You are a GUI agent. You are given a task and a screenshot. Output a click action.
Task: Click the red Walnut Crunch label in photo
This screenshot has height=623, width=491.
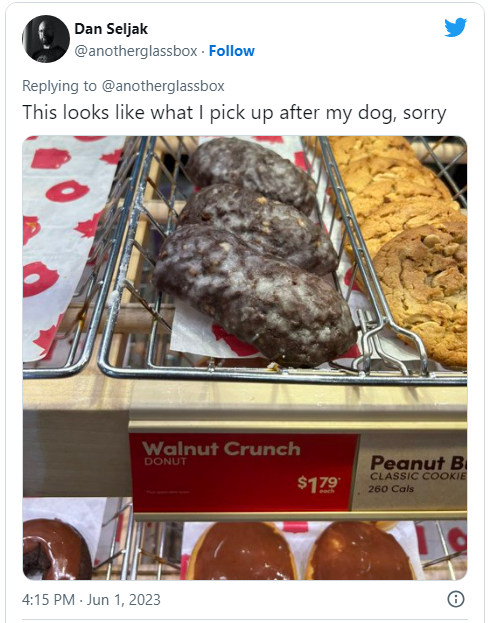[244, 472]
